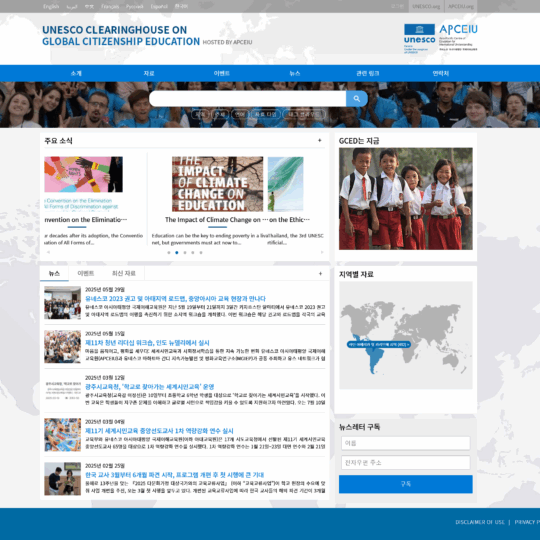
Task: Switch to the 이벤트 tab
Action: click(86, 273)
